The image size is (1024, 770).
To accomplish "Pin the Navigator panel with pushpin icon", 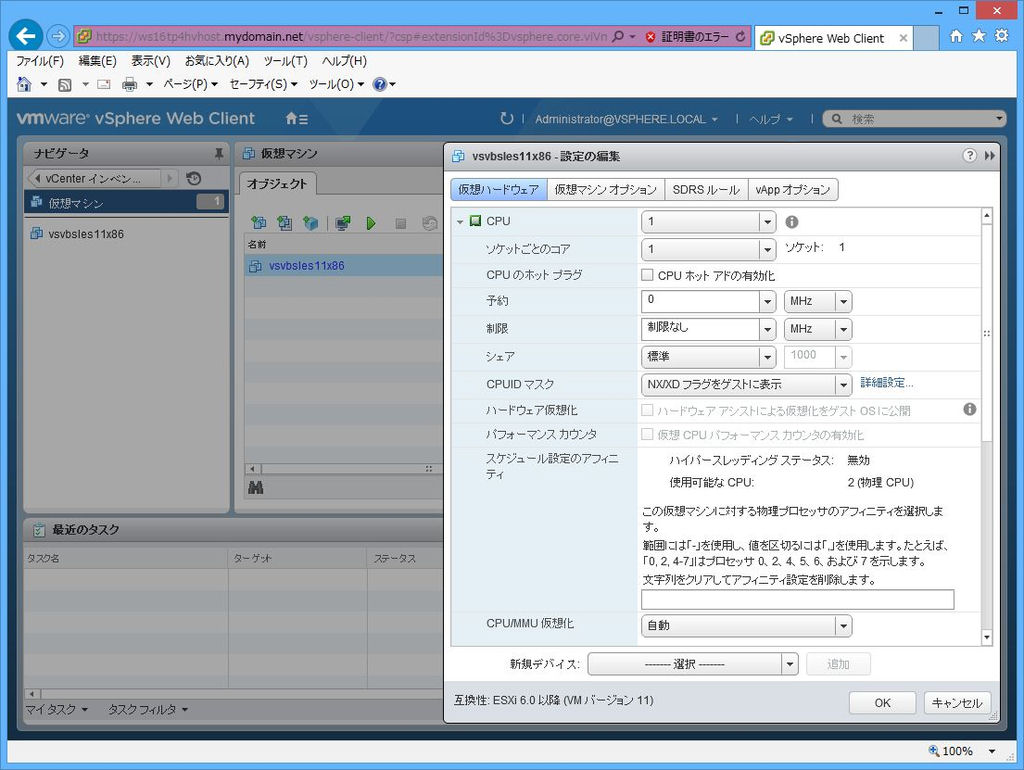I will pyautogui.click(x=219, y=153).
